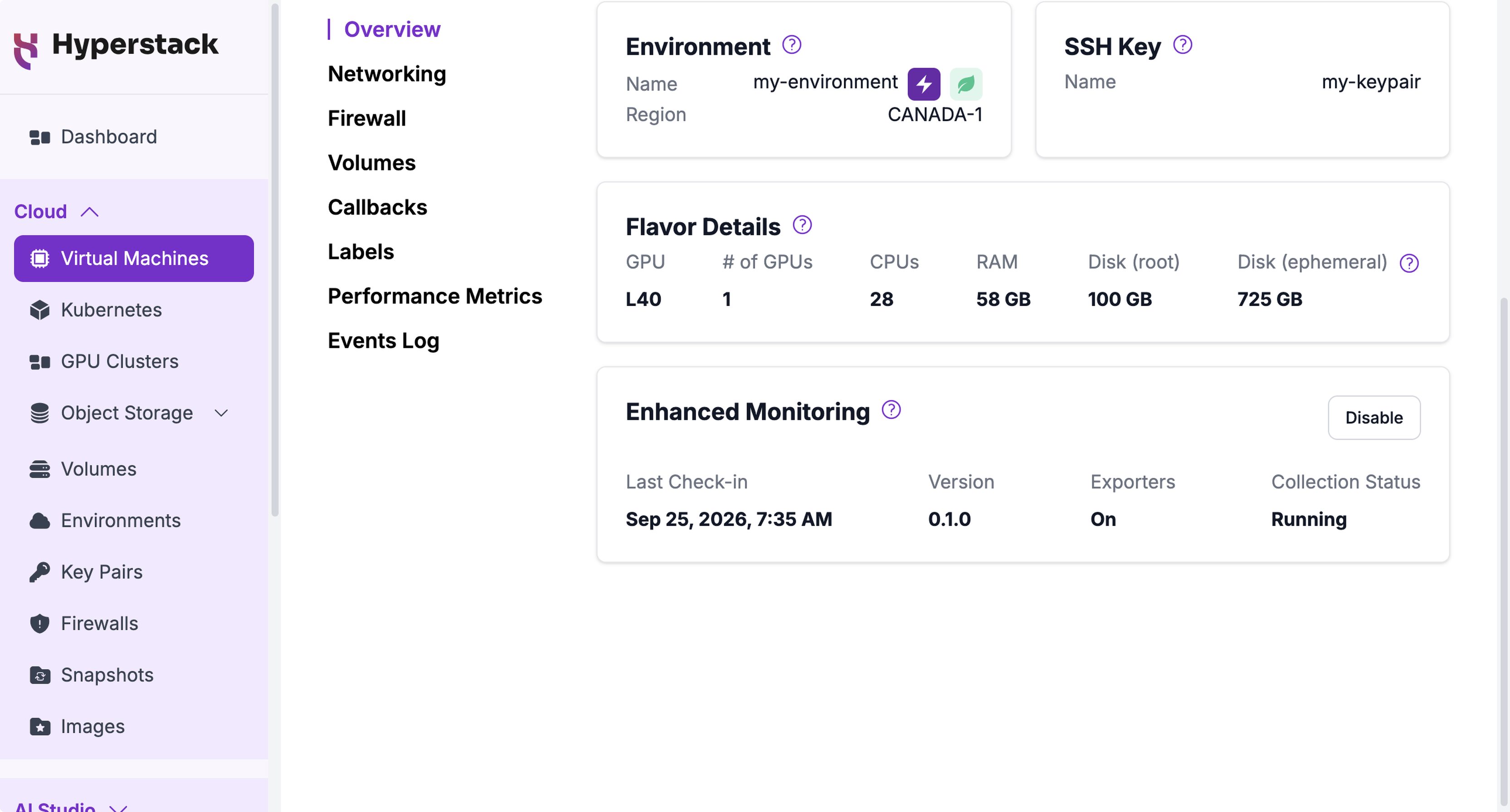This screenshot has height=812, width=1510.
Task: Click the Key Pairs key icon
Action: point(39,572)
